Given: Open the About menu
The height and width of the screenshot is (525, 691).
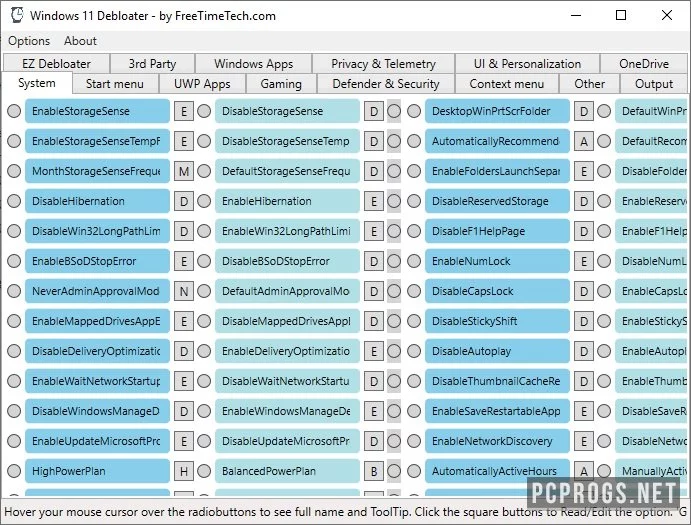Looking at the screenshot, I should click(80, 41).
